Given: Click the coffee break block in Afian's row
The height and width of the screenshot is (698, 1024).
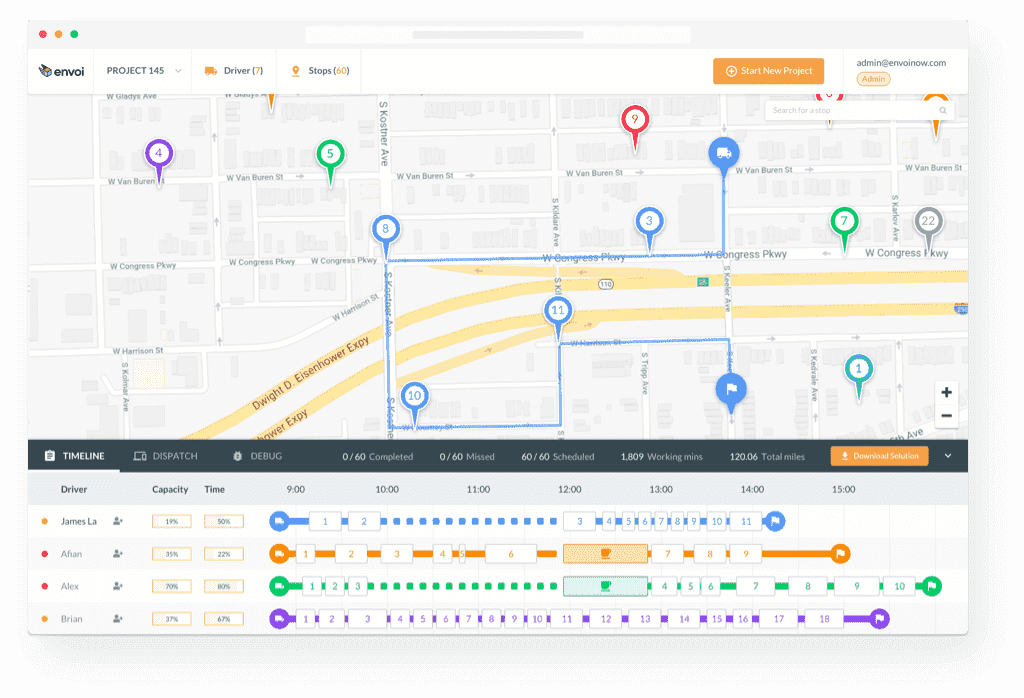Looking at the screenshot, I should click(x=605, y=553).
